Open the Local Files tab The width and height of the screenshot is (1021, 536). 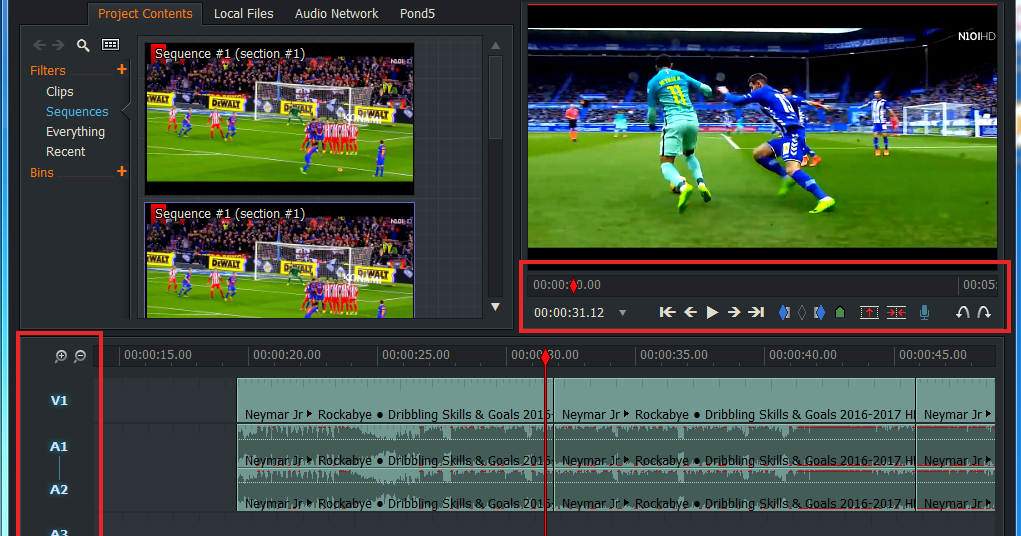244,14
